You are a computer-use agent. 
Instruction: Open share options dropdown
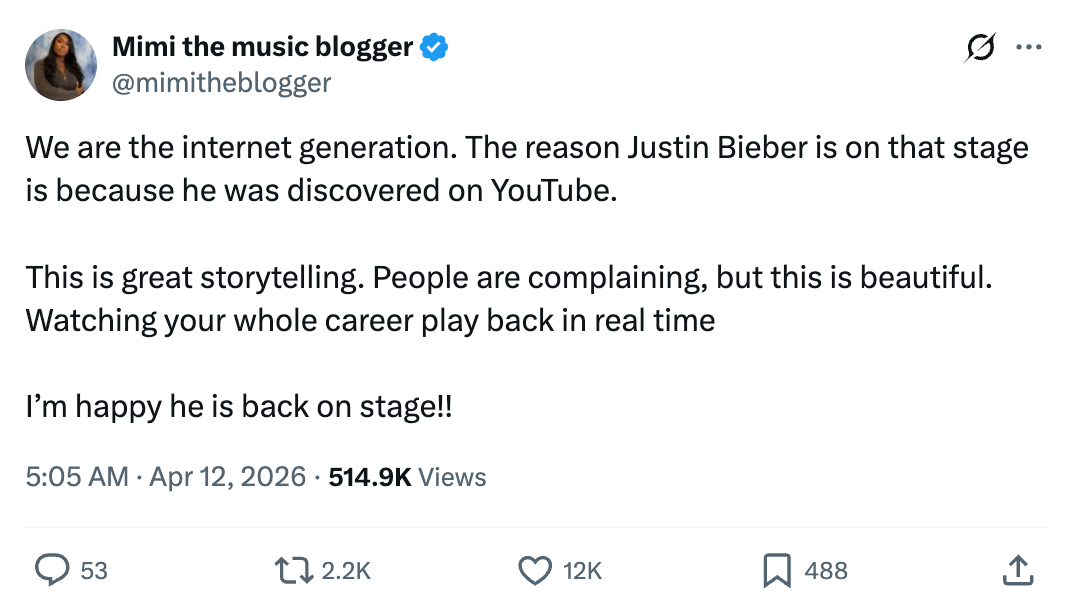(x=1018, y=570)
